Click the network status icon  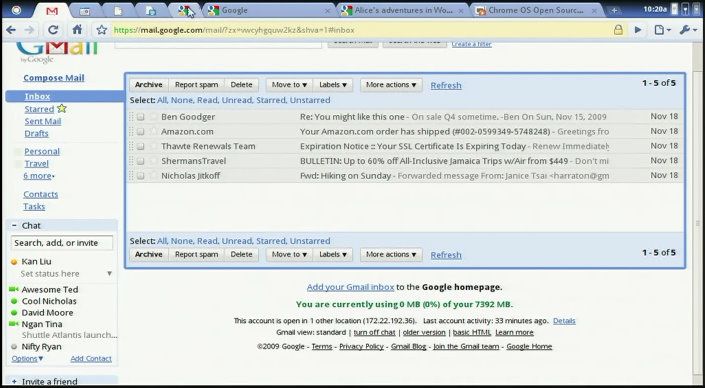tap(685, 9)
